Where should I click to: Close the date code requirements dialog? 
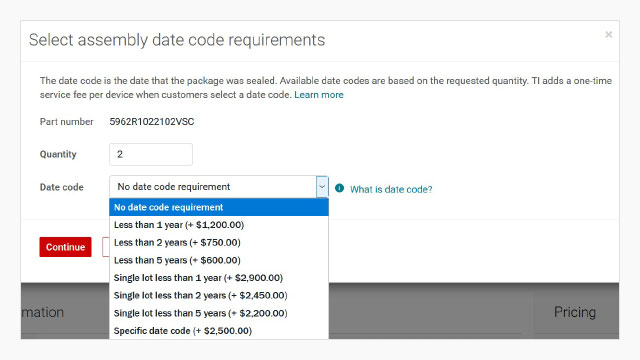pos(608,35)
